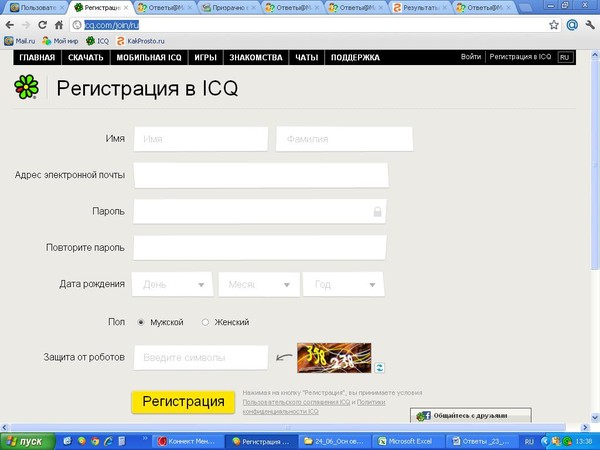Image resolution: width=600 pixels, height=450 pixels.
Task: Open the KakProsto.ru bookmark
Action: (140, 41)
